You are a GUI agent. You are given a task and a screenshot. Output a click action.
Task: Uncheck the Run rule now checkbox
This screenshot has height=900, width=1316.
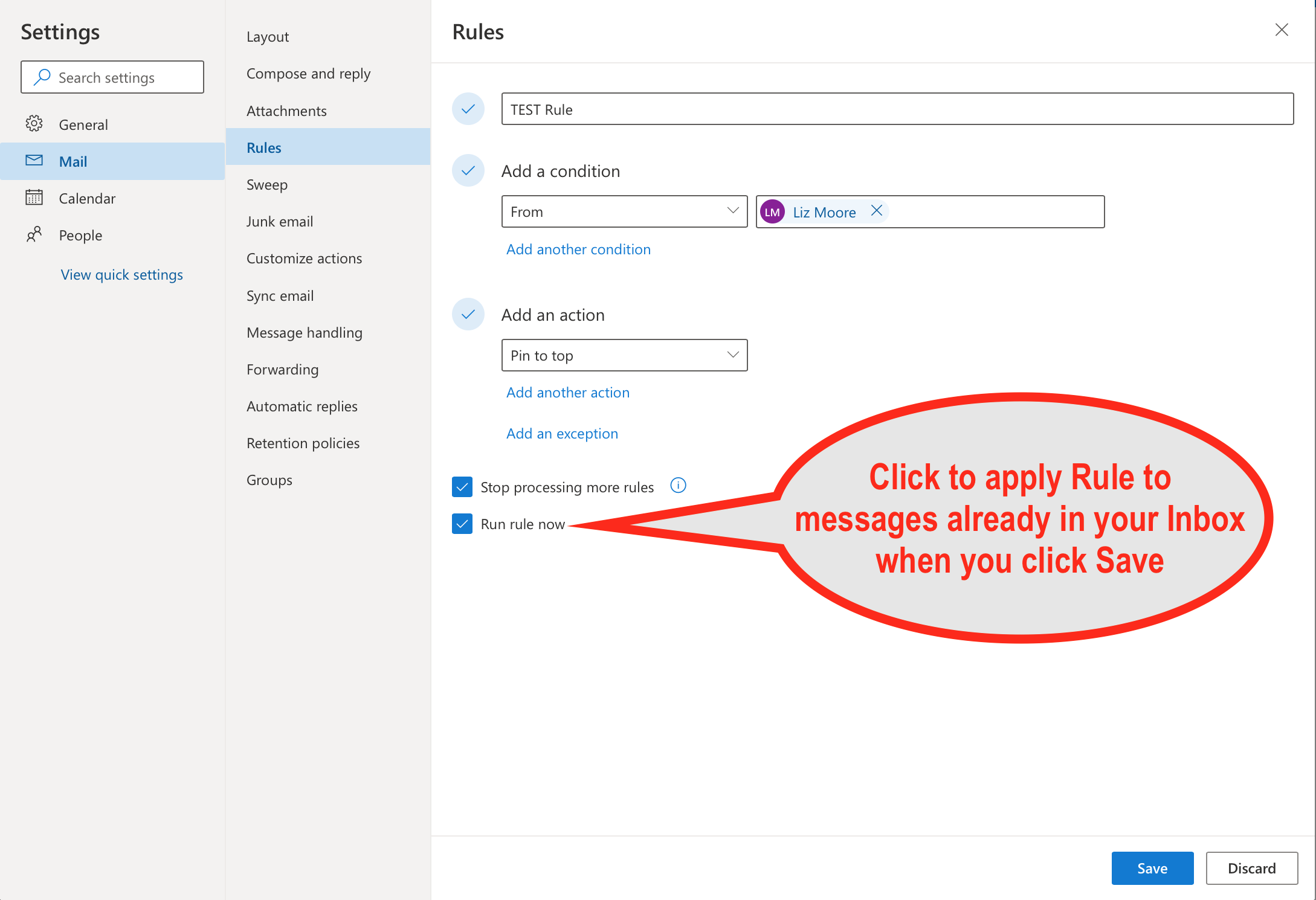462,524
